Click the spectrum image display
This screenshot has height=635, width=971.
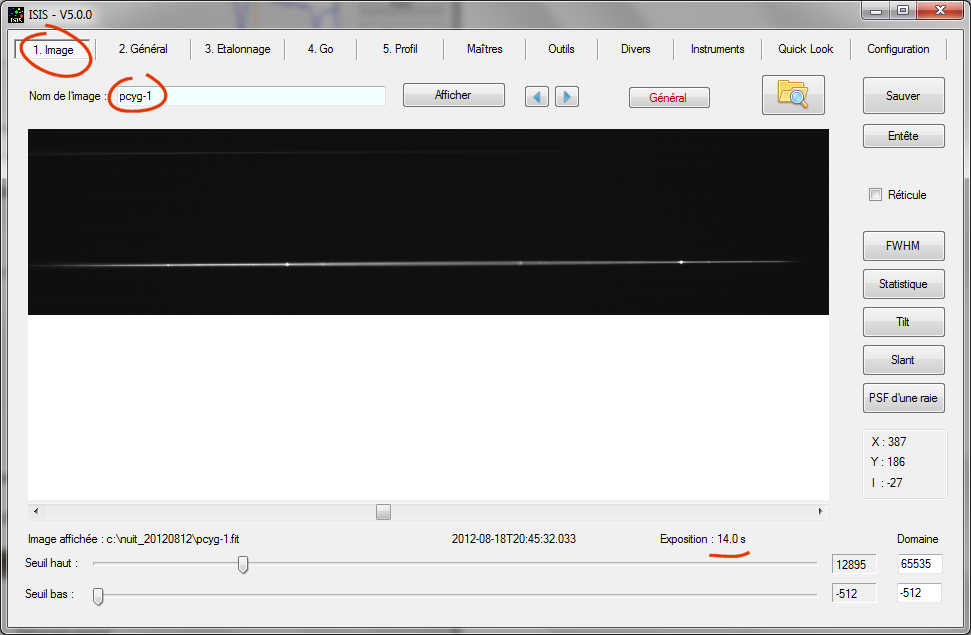pyautogui.click(x=428, y=222)
